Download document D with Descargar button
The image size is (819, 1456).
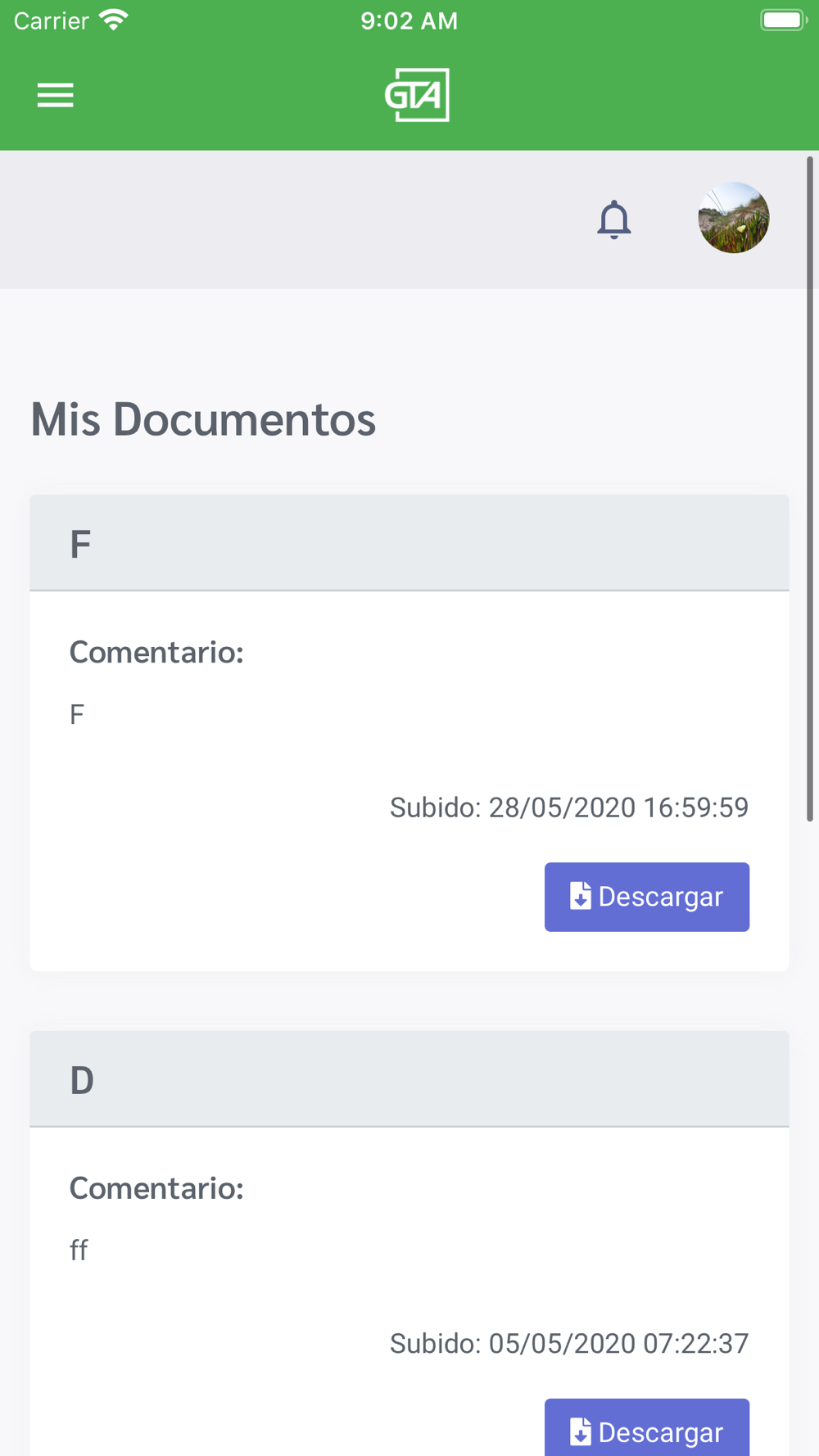[647, 1427]
